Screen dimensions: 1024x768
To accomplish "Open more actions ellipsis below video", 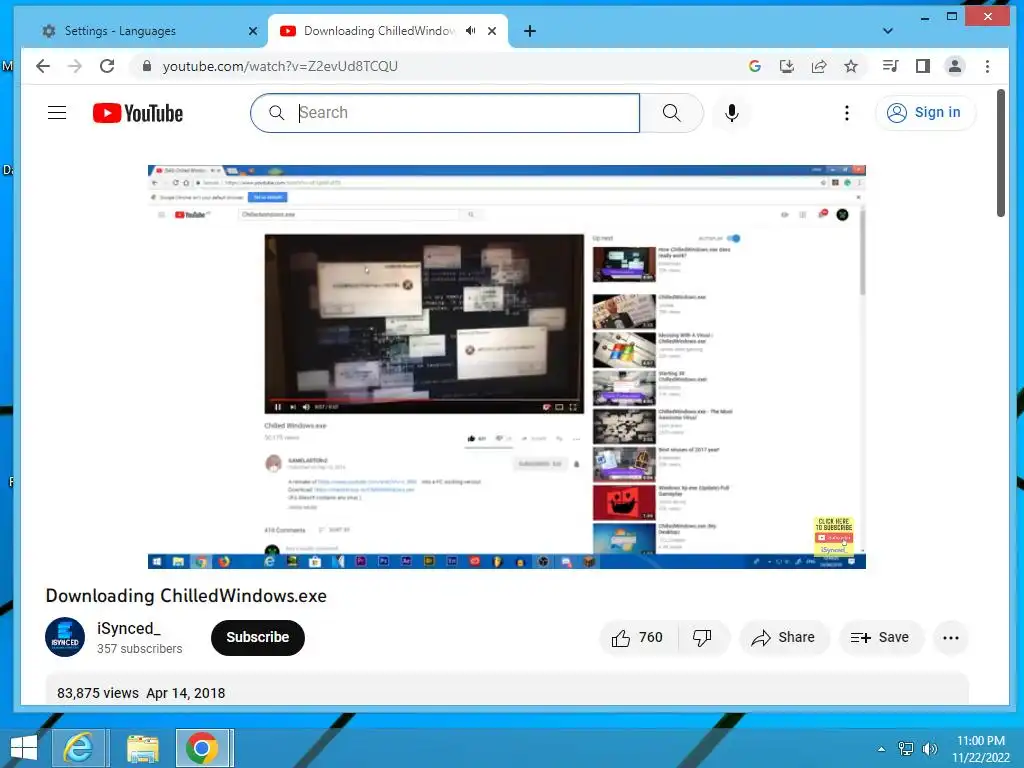I will coord(951,637).
